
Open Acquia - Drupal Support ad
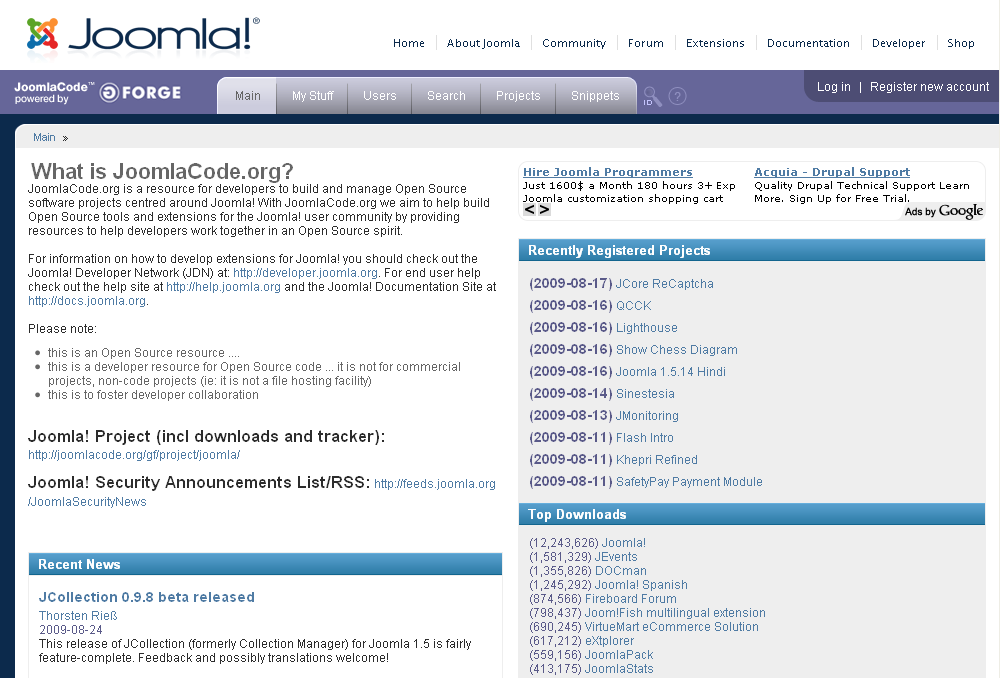832,172
